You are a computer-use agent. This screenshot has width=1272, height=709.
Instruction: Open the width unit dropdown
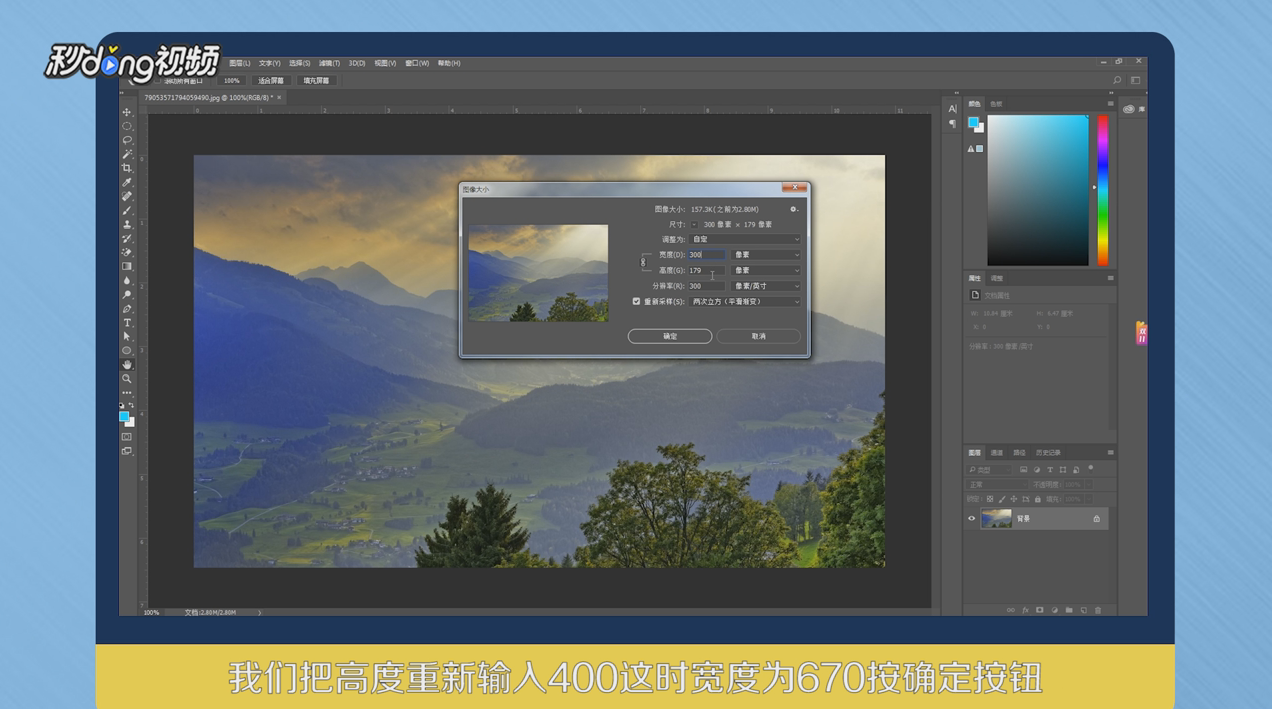pos(766,255)
